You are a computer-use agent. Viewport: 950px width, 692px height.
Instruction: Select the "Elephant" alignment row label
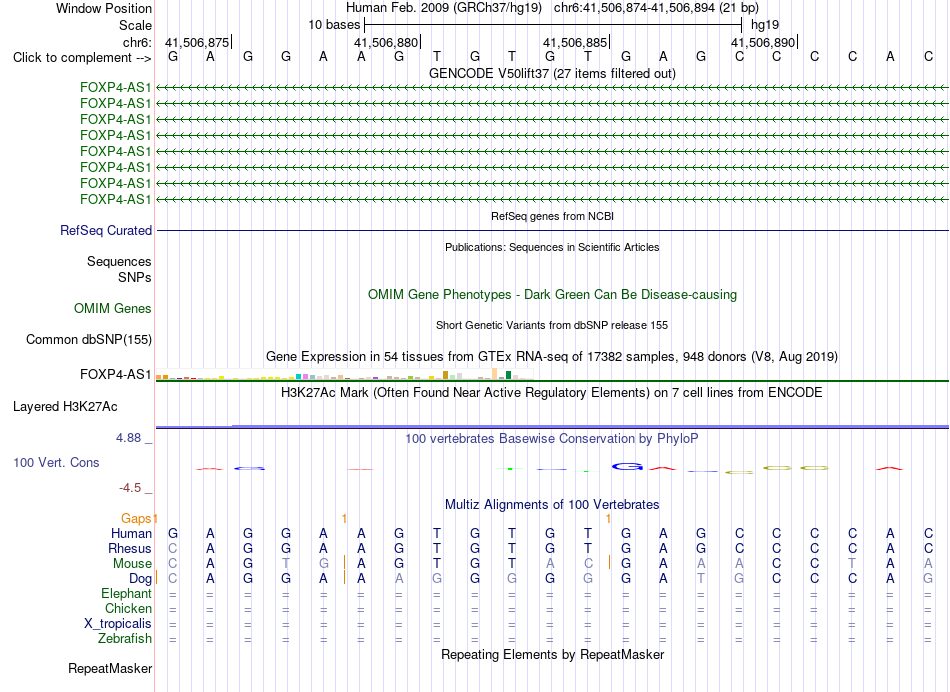pyautogui.click(x=127, y=594)
